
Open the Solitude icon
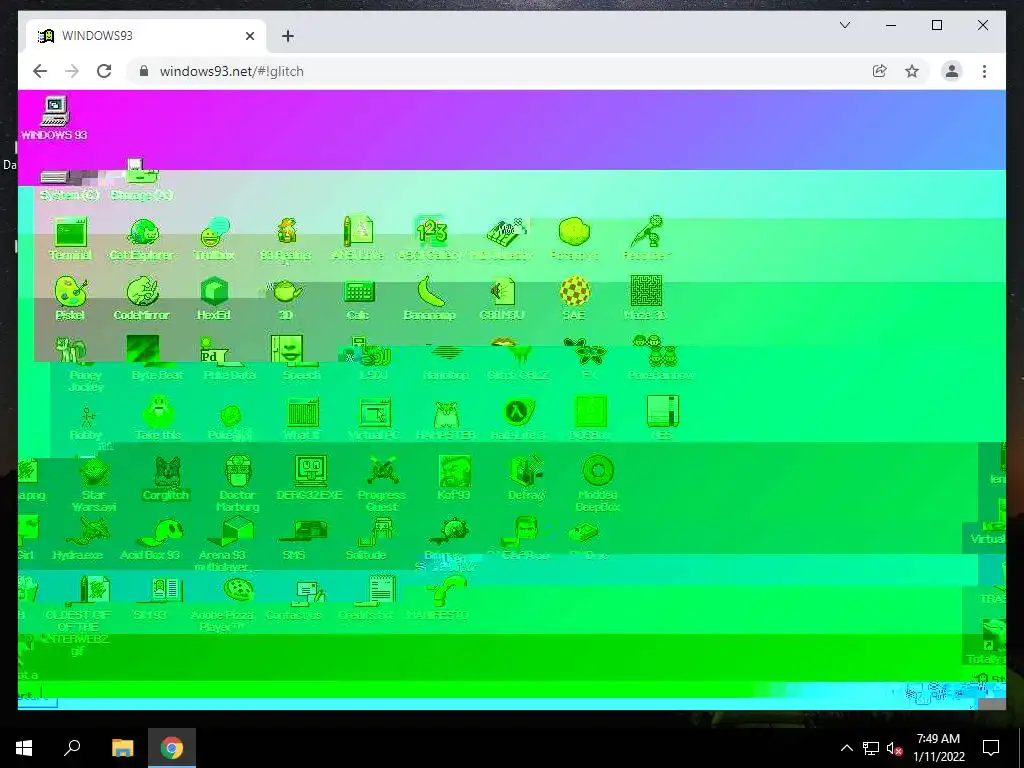375,532
